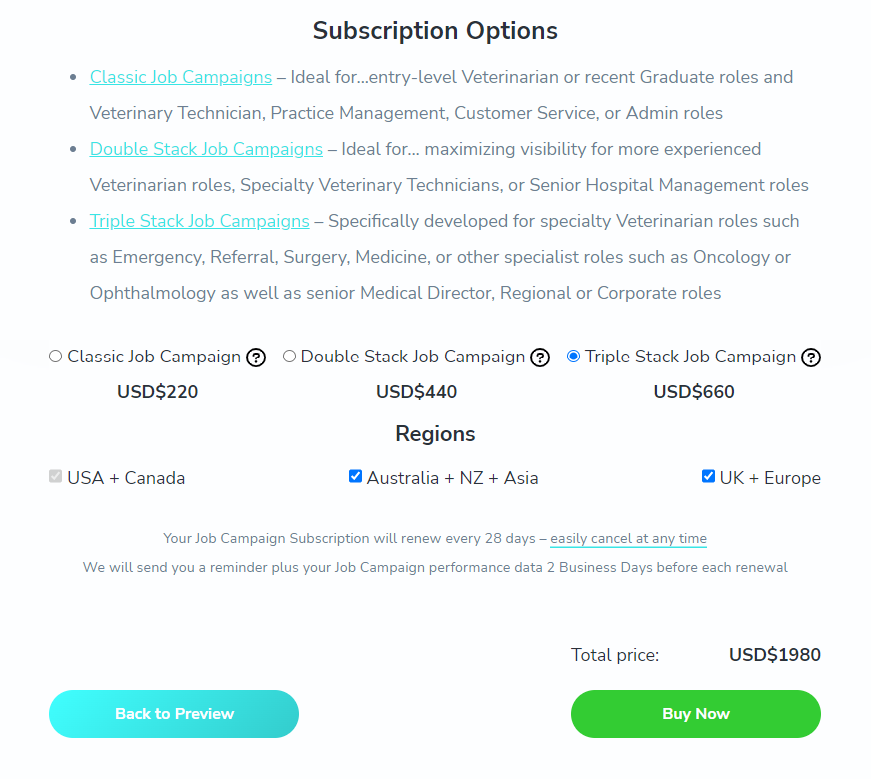Open help icon beside Classic Job Campaign
This screenshot has height=779, width=871.
click(256, 357)
